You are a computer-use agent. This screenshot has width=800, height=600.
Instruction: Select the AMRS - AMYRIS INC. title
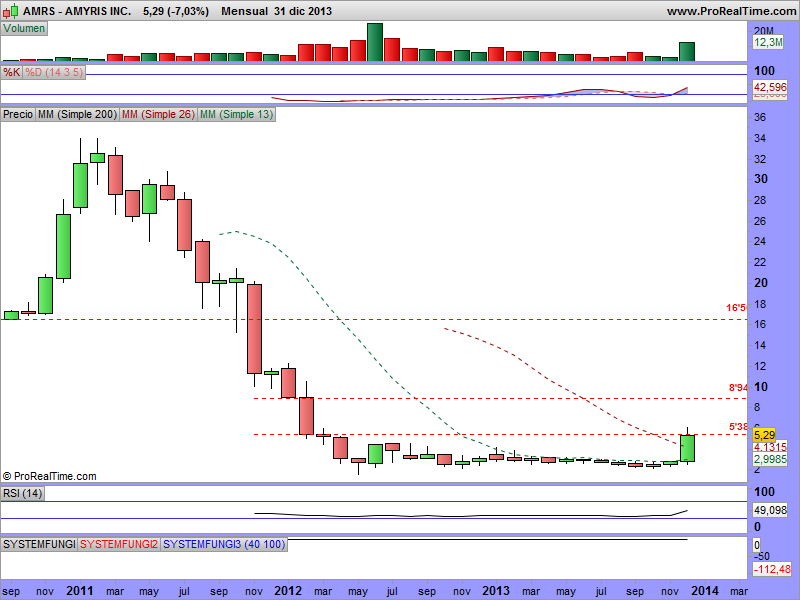coord(77,11)
